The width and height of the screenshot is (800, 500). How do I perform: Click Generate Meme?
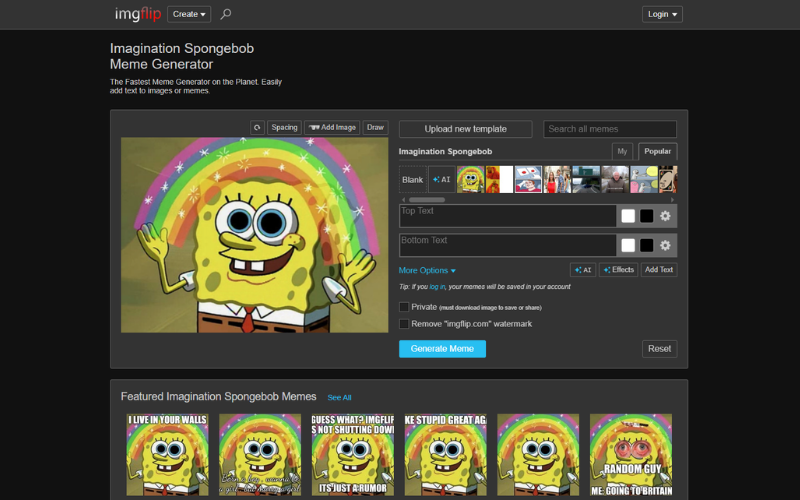(442, 349)
